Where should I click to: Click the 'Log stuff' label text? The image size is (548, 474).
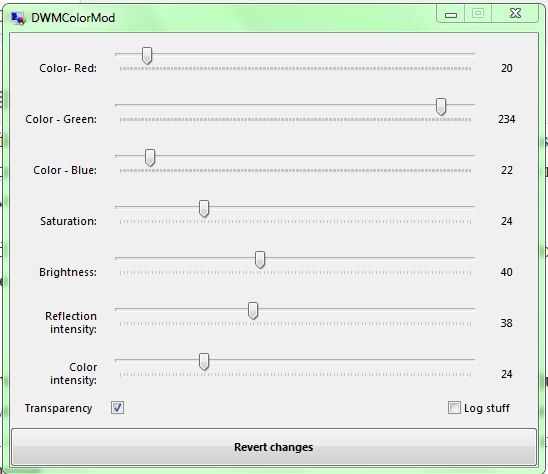(486, 408)
